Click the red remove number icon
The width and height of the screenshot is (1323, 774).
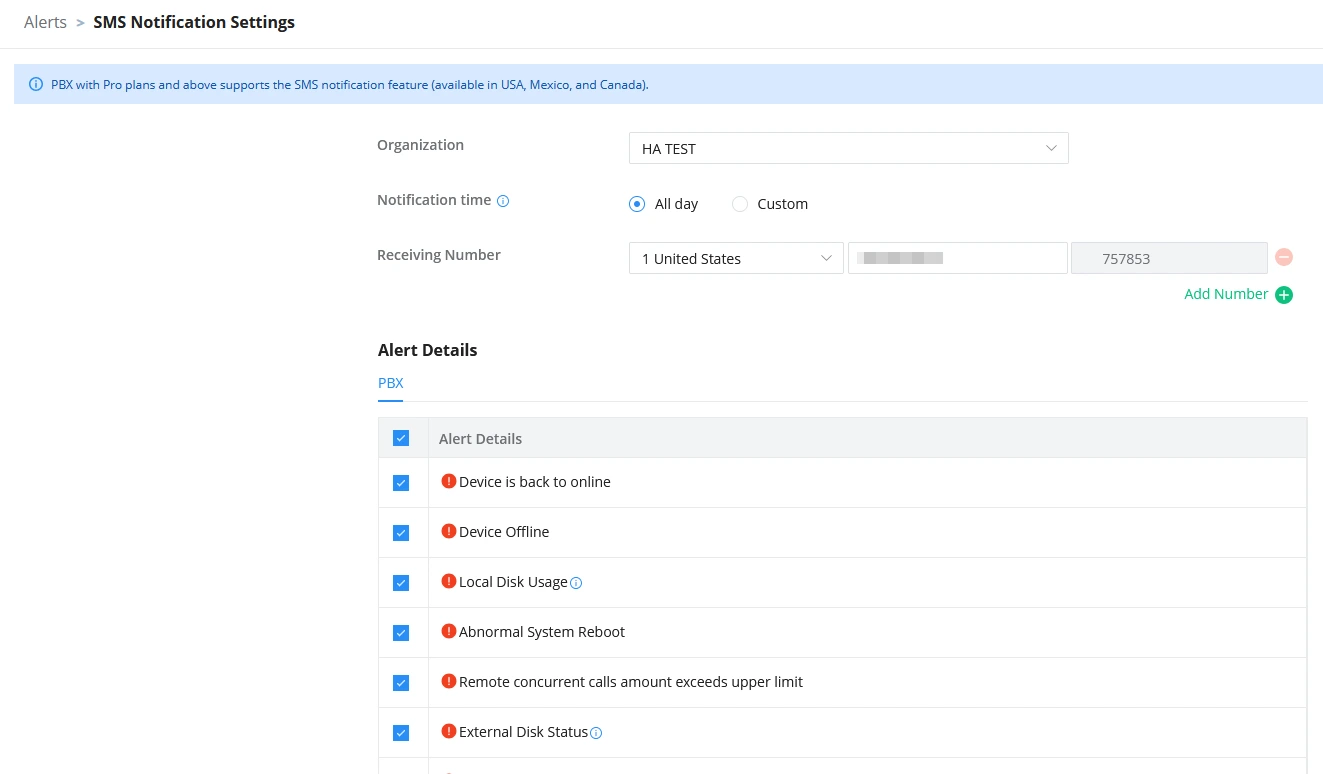(x=1284, y=257)
